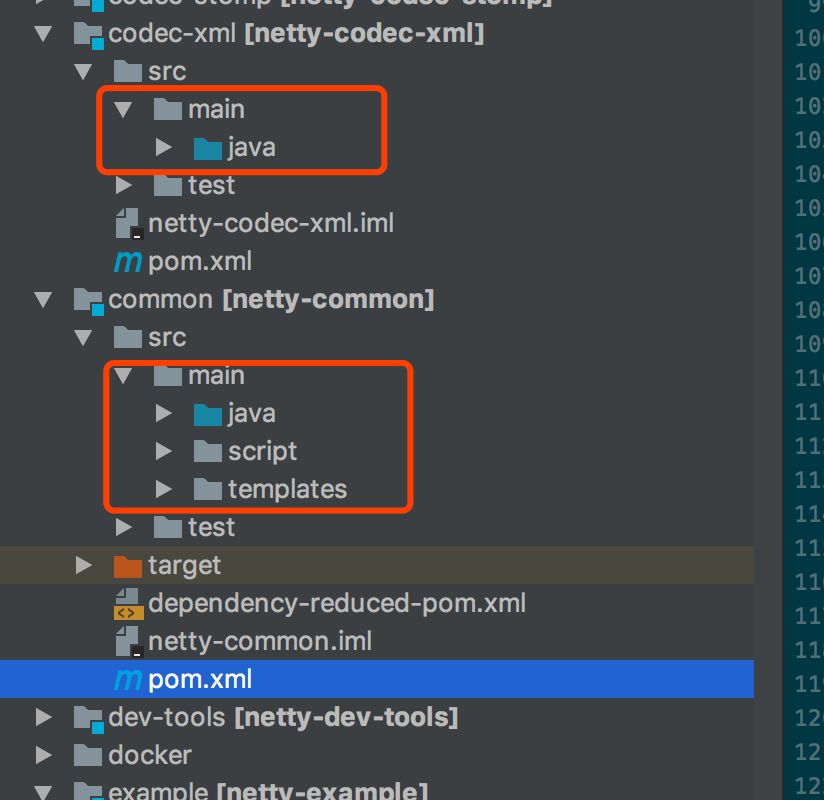
Task: Expand the dev-tools module node
Action: (x=44, y=718)
